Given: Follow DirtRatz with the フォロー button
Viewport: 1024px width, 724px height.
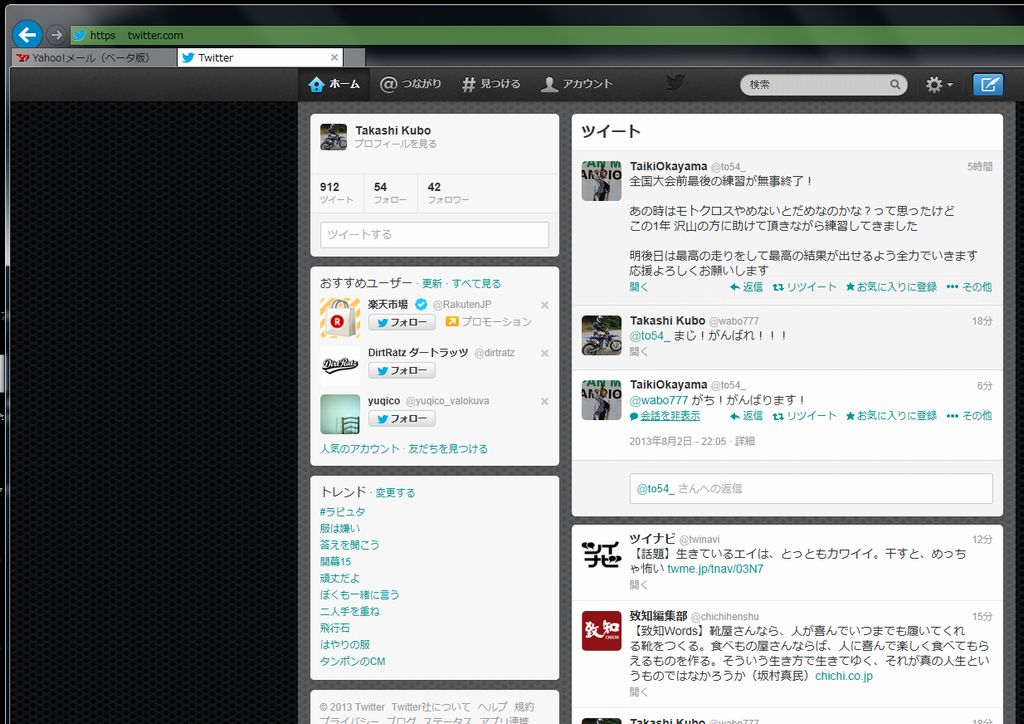Looking at the screenshot, I should [402, 371].
